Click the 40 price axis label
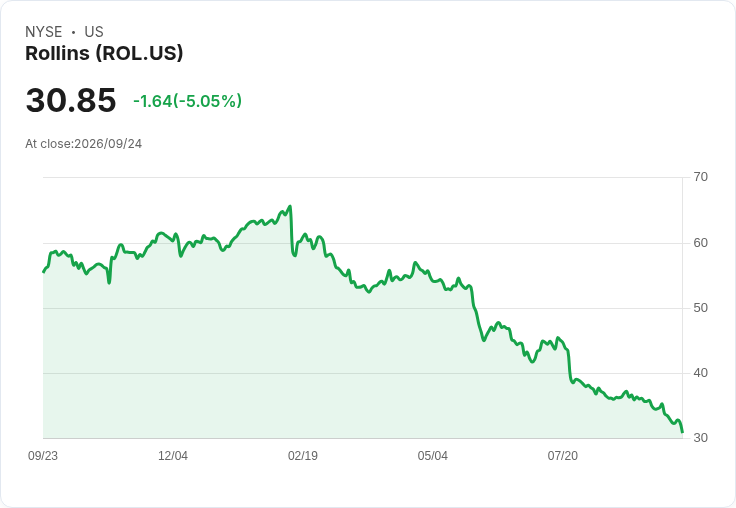The height and width of the screenshot is (508, 736). pos(700,373)
